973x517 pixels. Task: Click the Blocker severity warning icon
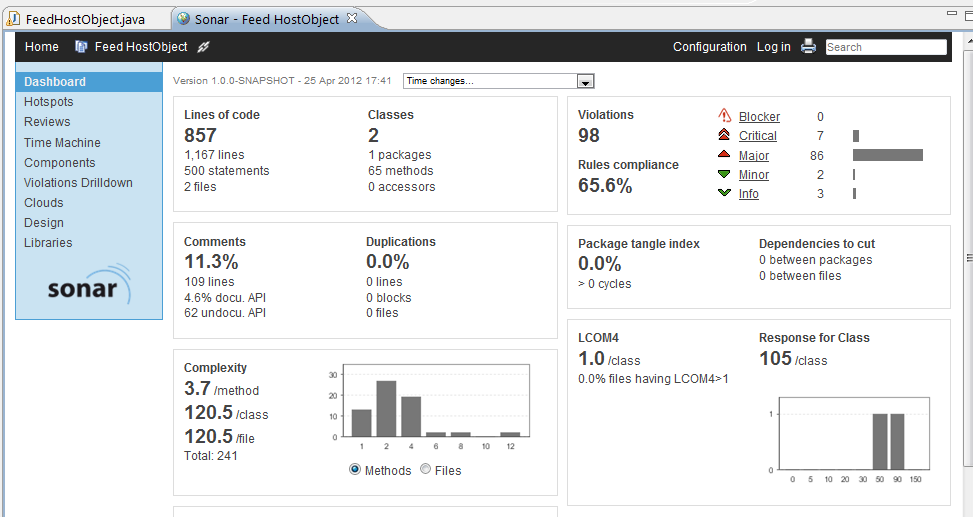click(724, 115)
